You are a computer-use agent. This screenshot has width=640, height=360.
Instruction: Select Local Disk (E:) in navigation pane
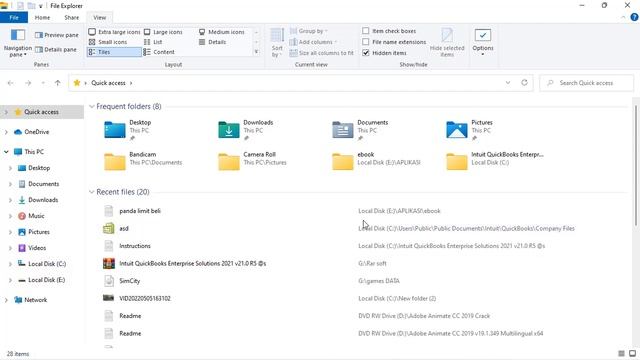[46, 280]
